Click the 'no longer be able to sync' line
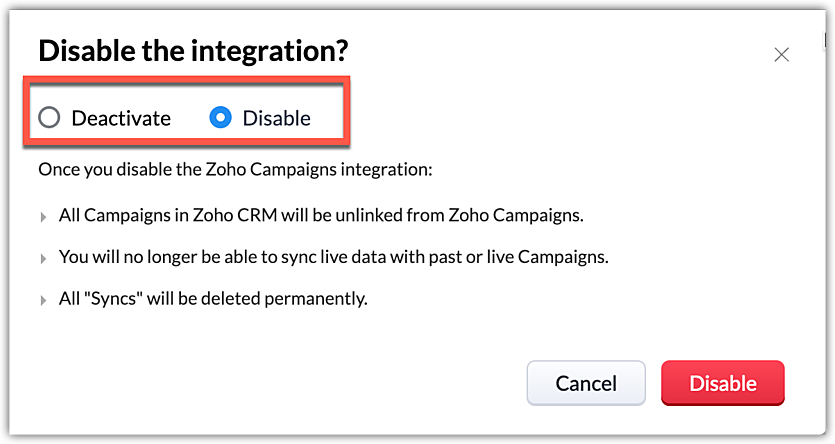The height and width of the screenshot is (444, 835). point(333,256)
